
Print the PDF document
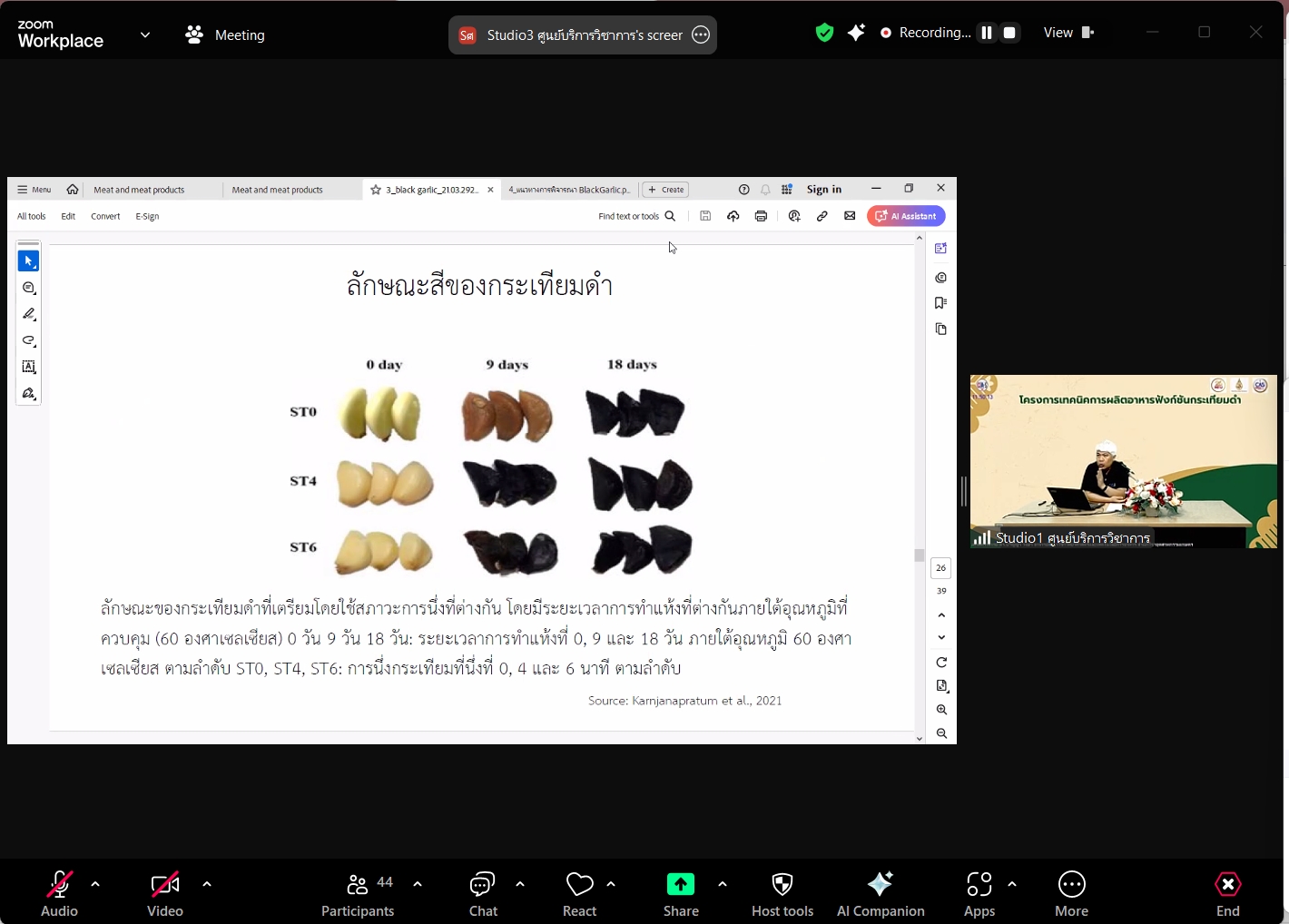[x=761, y=216]
